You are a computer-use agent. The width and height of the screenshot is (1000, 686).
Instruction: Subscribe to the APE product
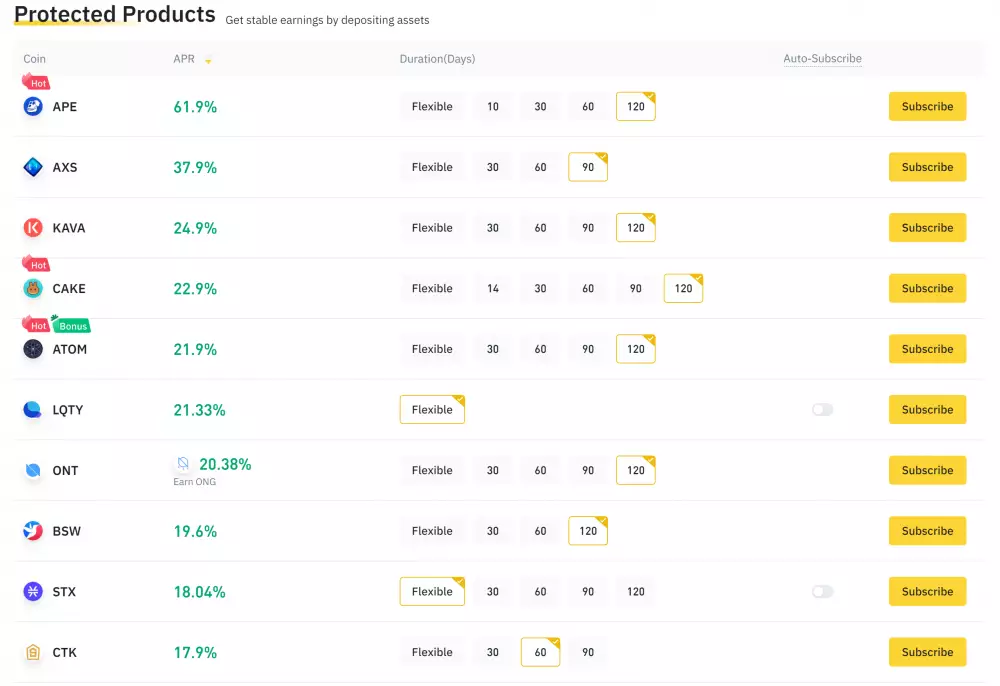(927, 106)
